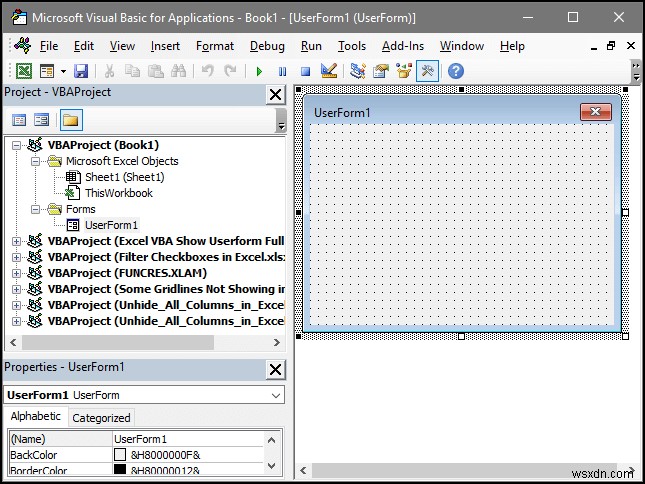Open the Run menu
Image resolution: width=645 pixels, height=484 pixels.
coord(311,46)
